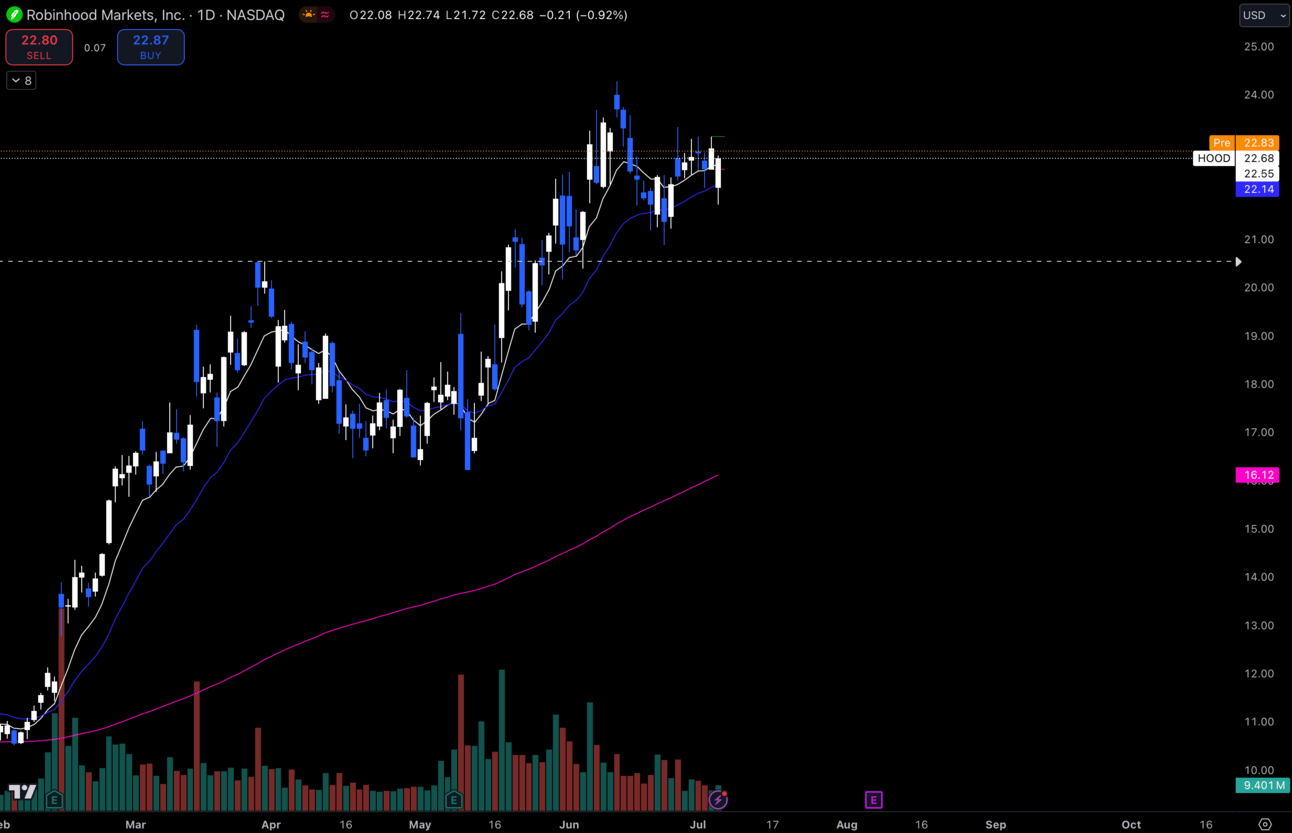Click the close value C22.68

512,15
